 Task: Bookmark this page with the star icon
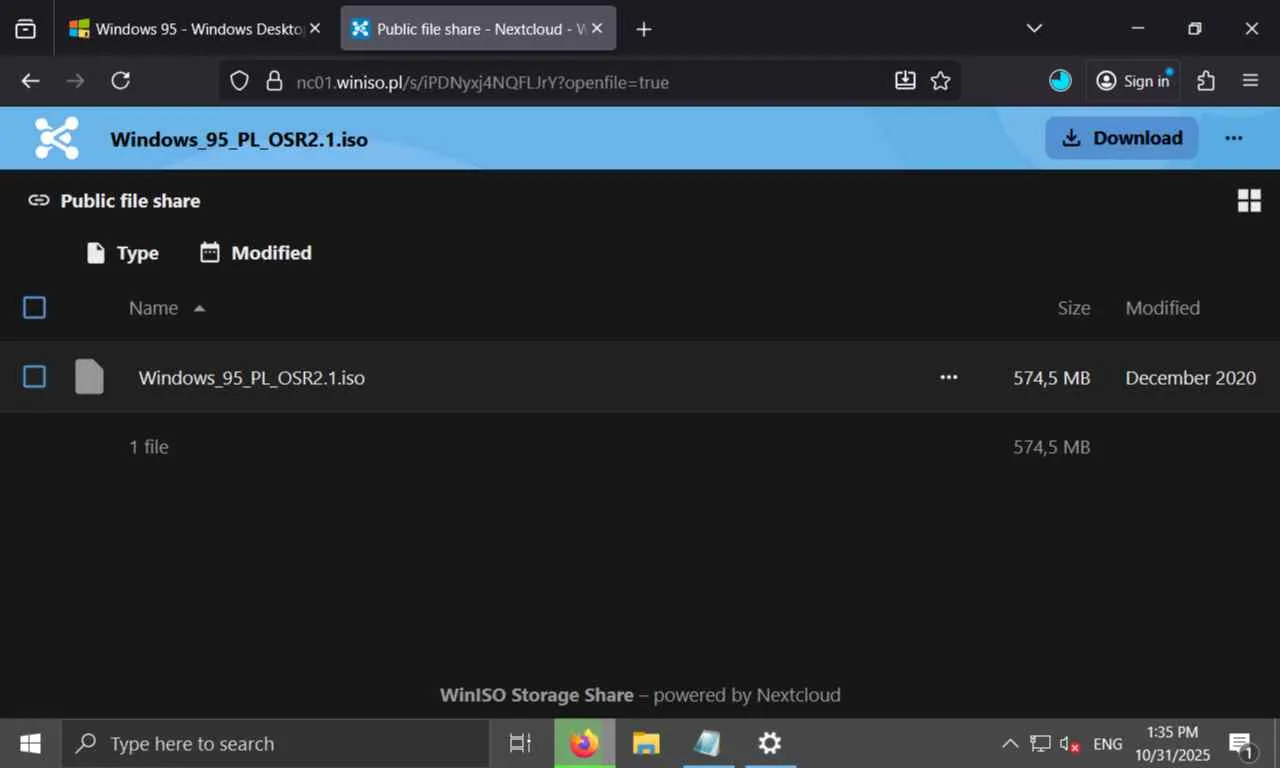pyautogui.click(x=940, y=81)
